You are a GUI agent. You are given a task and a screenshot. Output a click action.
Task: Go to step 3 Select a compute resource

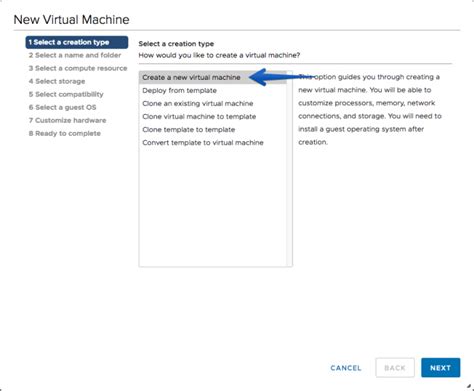78,68
